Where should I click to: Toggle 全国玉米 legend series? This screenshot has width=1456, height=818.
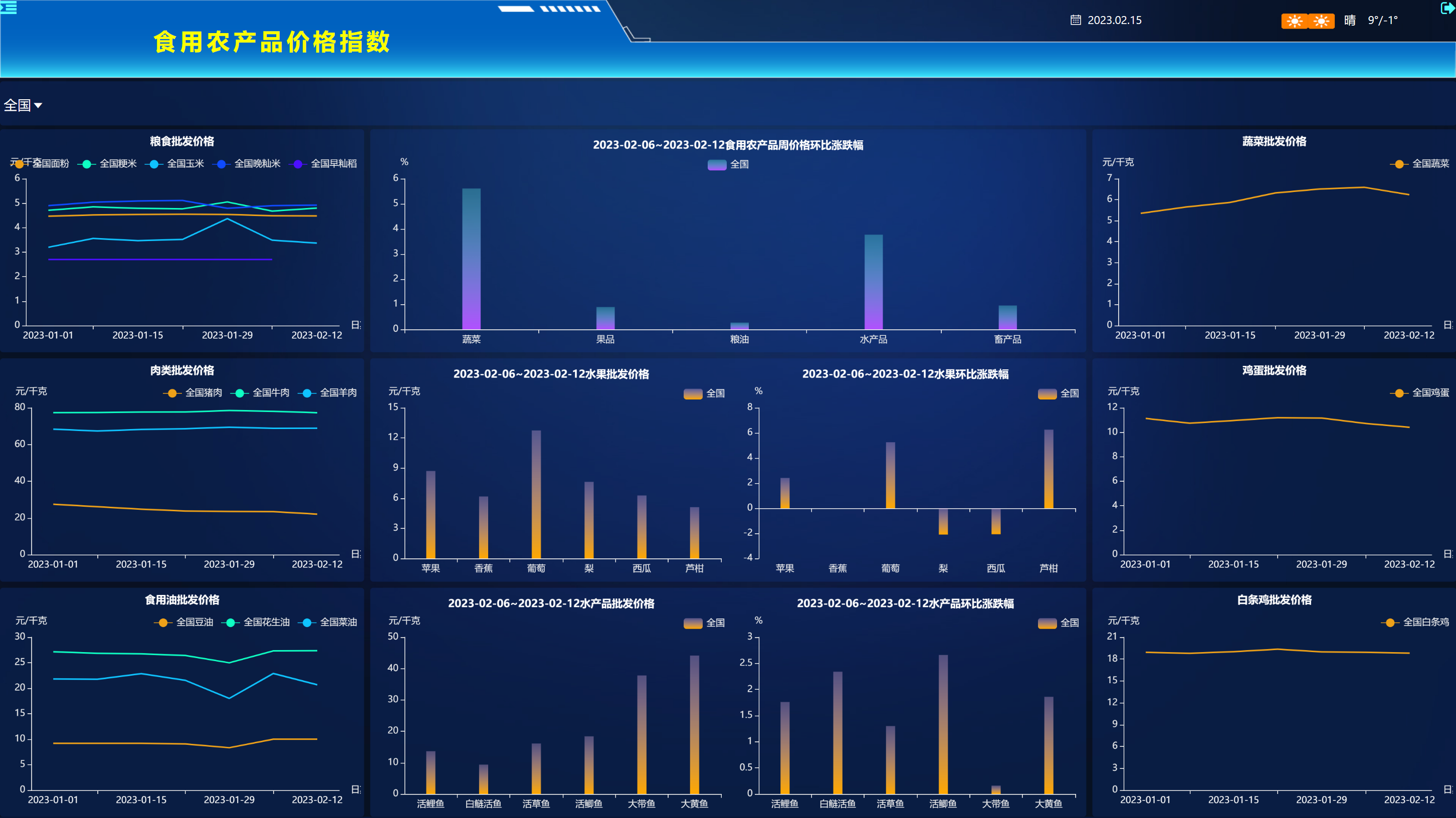(x=174, y=163)
